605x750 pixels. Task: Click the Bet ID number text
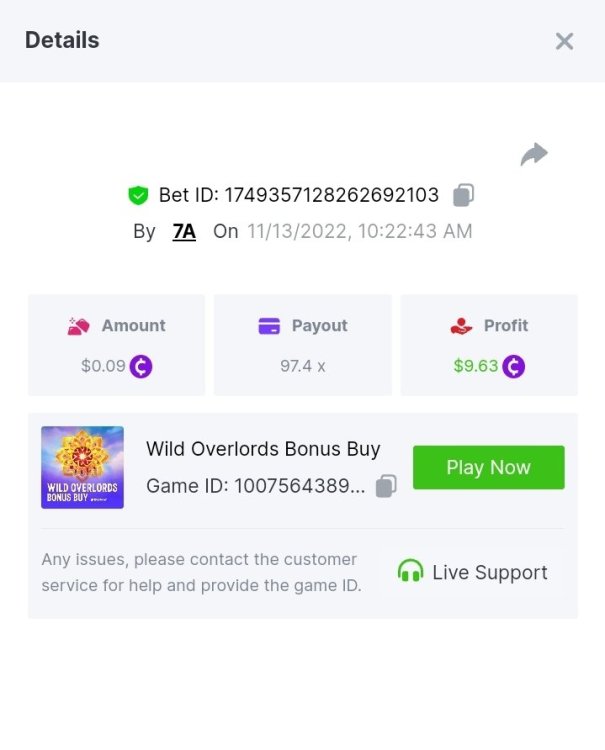[331, 195]
